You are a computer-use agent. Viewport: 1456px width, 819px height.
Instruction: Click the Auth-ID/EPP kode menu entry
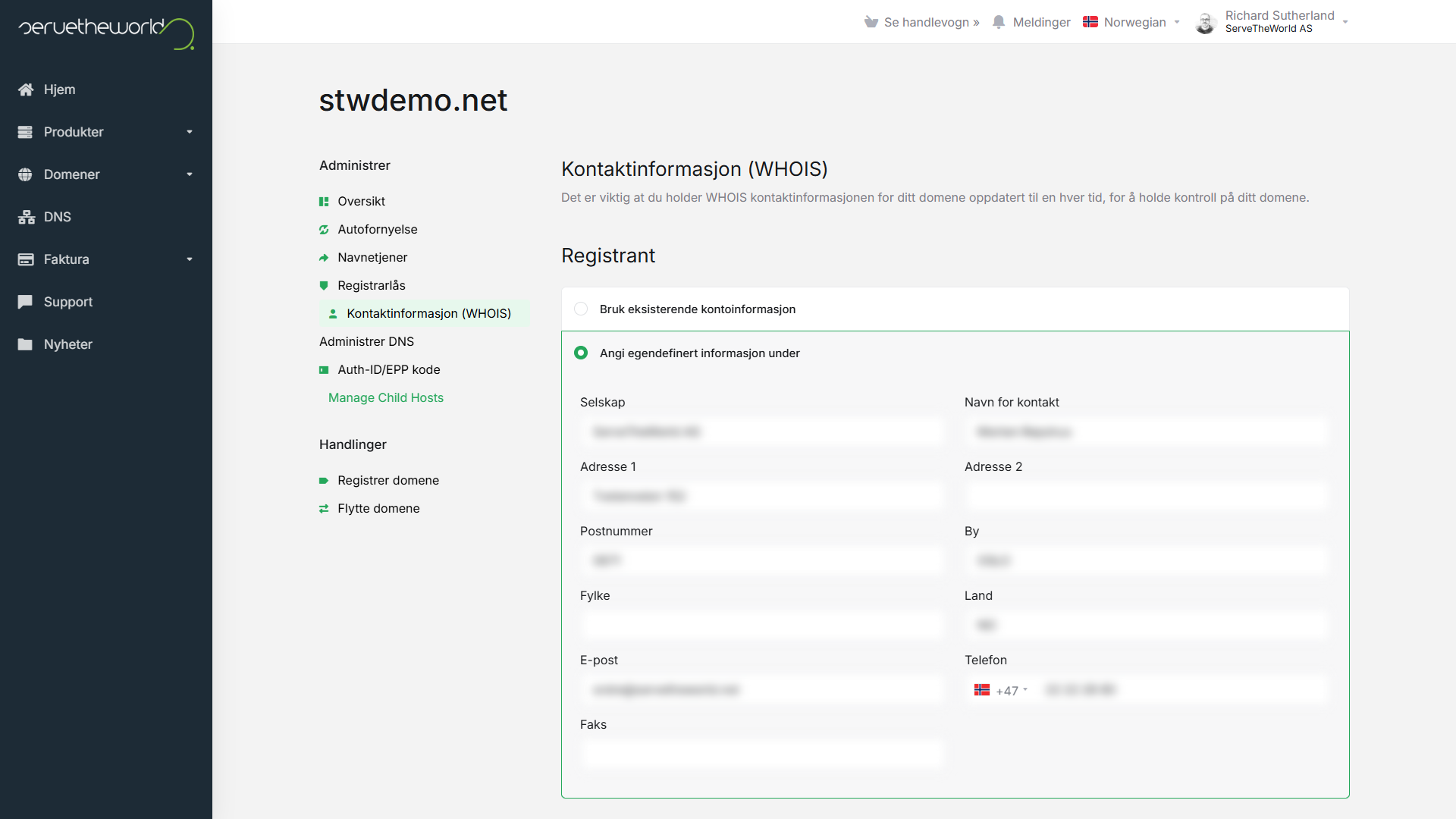click(x=388, y=370)
